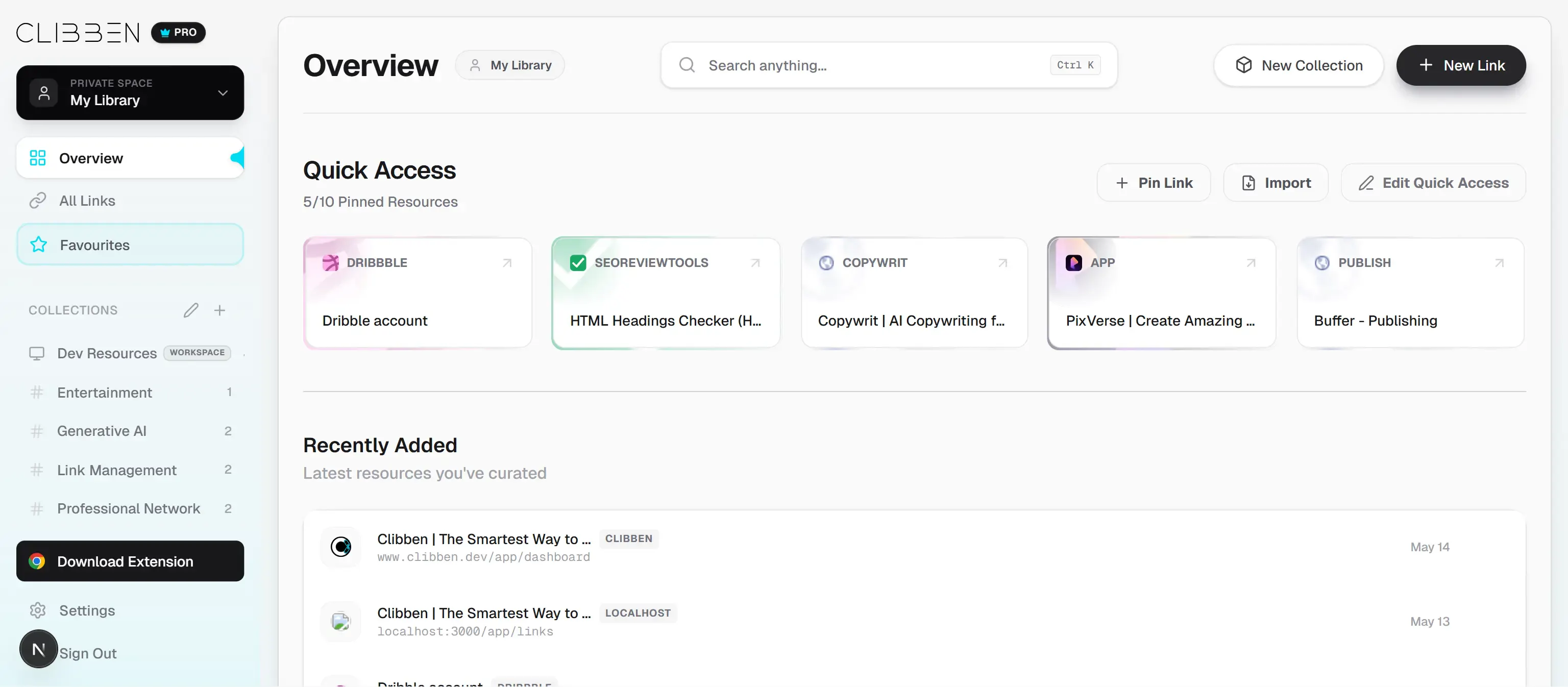Click the Clibben logo
This screenshot has height=687, width=1568.
click(x=78, y=32)
